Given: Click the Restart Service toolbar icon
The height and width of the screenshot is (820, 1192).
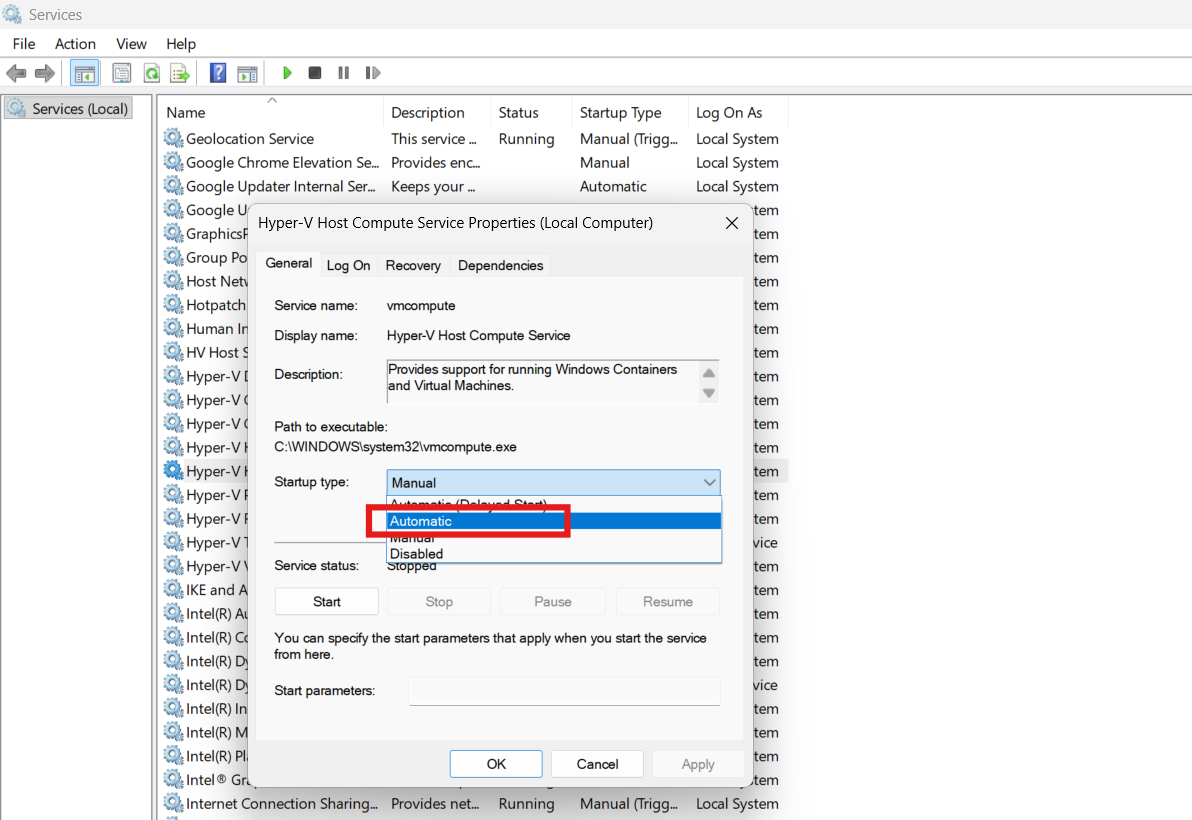Looking at the screenshot, I should point(373,72).
